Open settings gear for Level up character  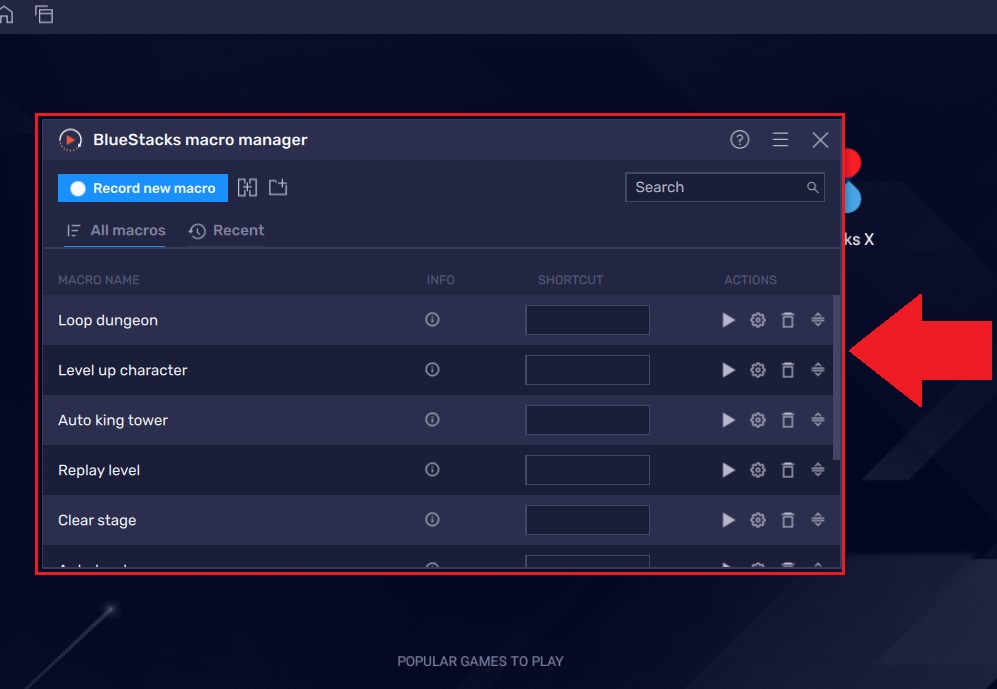click(x=758, y=370)
